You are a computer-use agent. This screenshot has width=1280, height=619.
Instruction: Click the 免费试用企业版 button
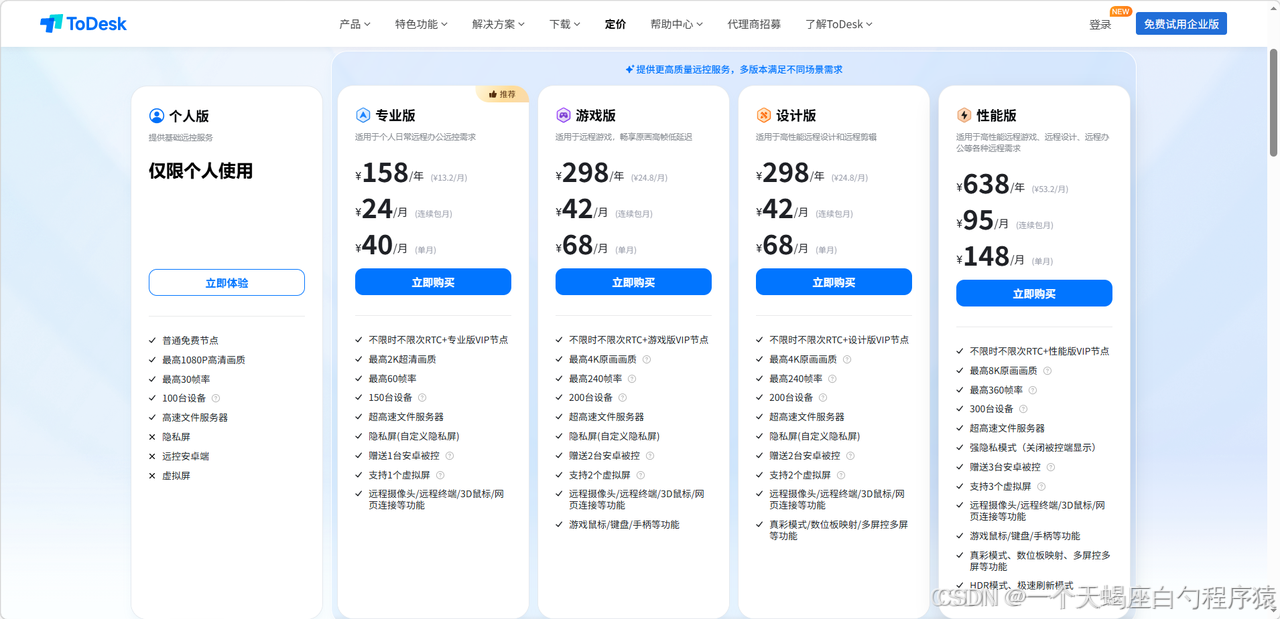pos(1181,23)
